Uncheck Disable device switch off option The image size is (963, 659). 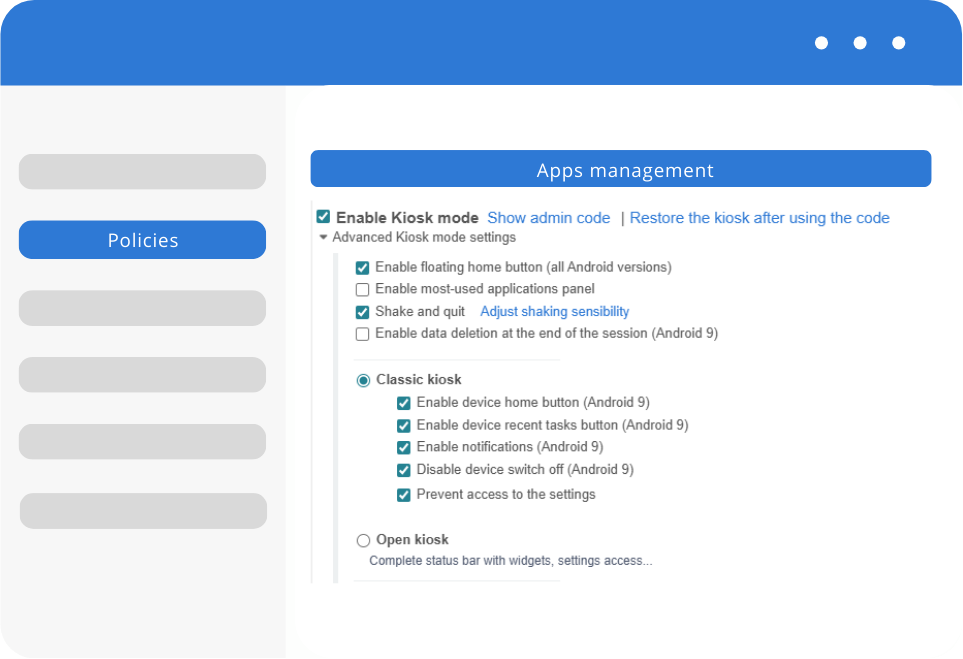tap(404, 470)
